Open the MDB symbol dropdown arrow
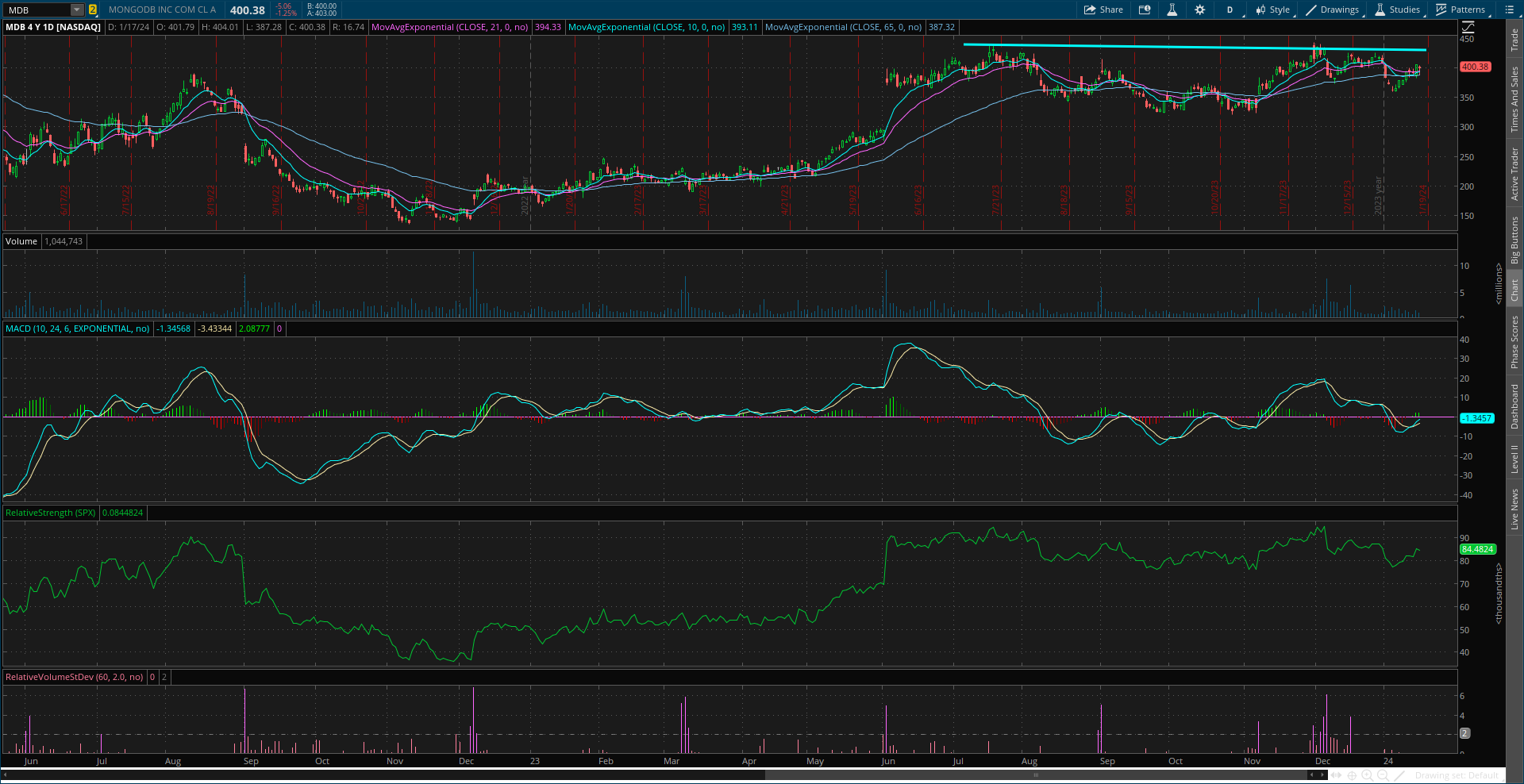This screenshot has width=1524, height=784. (76, 10)
